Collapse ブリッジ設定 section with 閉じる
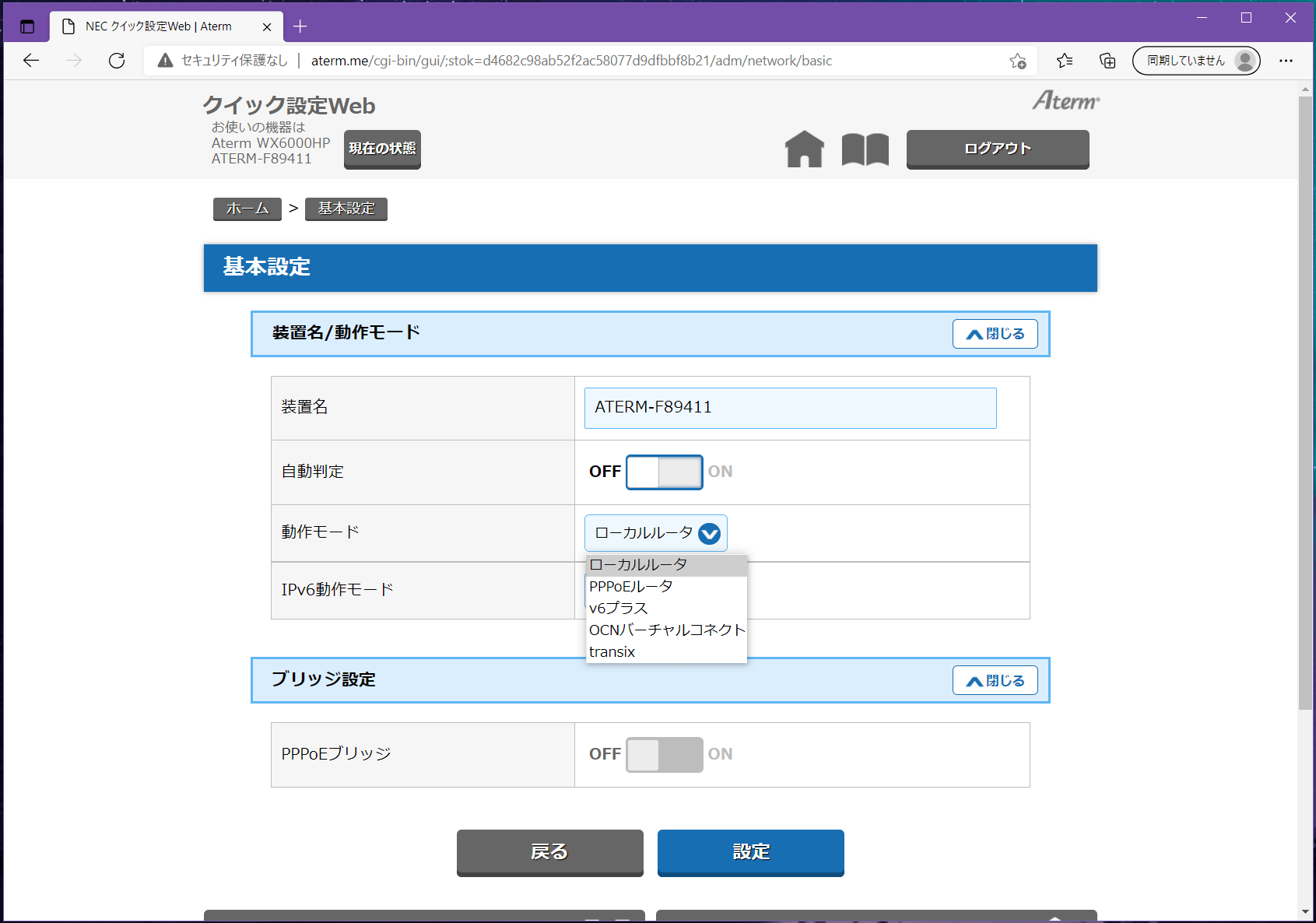Screen dimensions: 1316x923 (x=995, y=681)
